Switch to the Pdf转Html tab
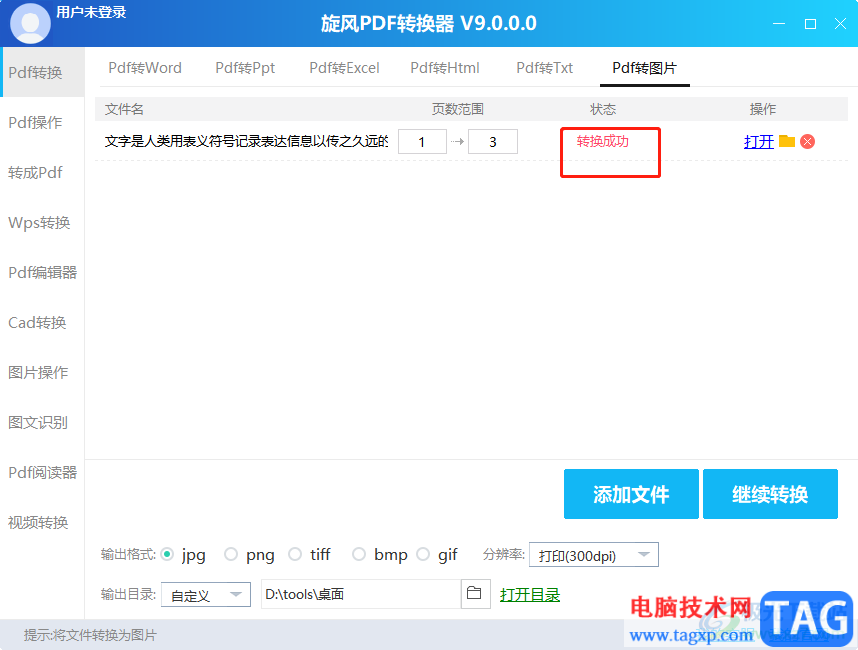Viewport: 858px width, 650px height. point(445,68)
